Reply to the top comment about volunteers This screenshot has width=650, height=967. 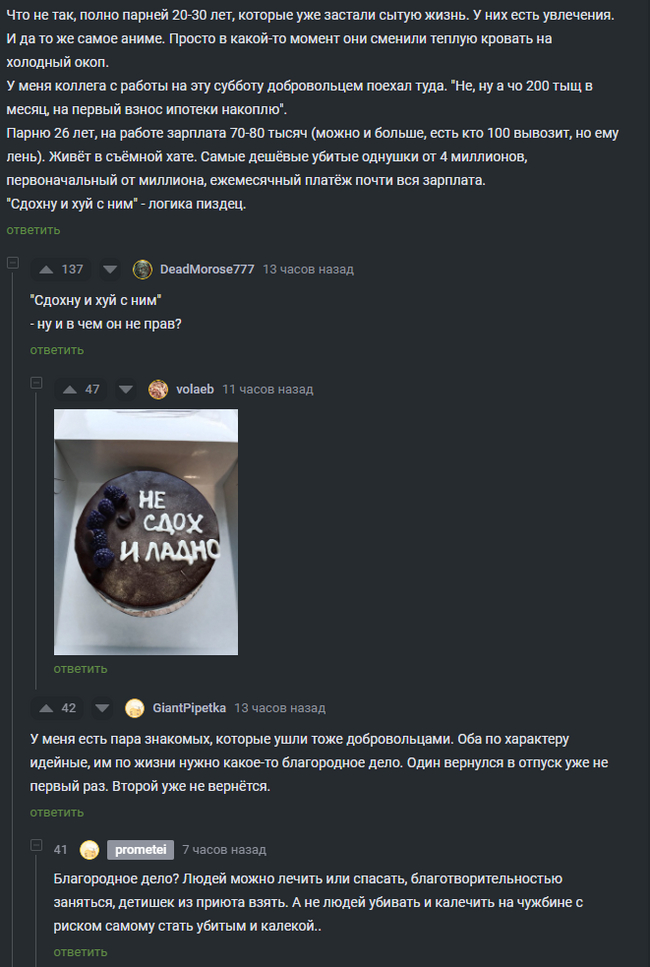tap(33, 230)
